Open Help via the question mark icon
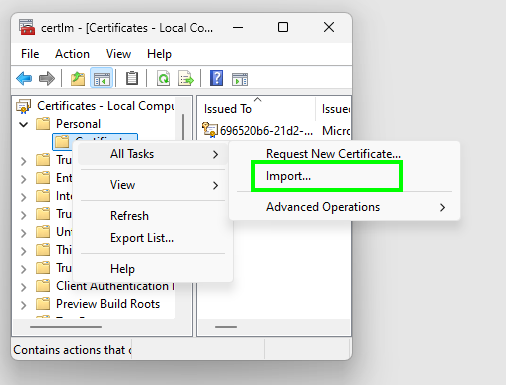 point(216,78)
